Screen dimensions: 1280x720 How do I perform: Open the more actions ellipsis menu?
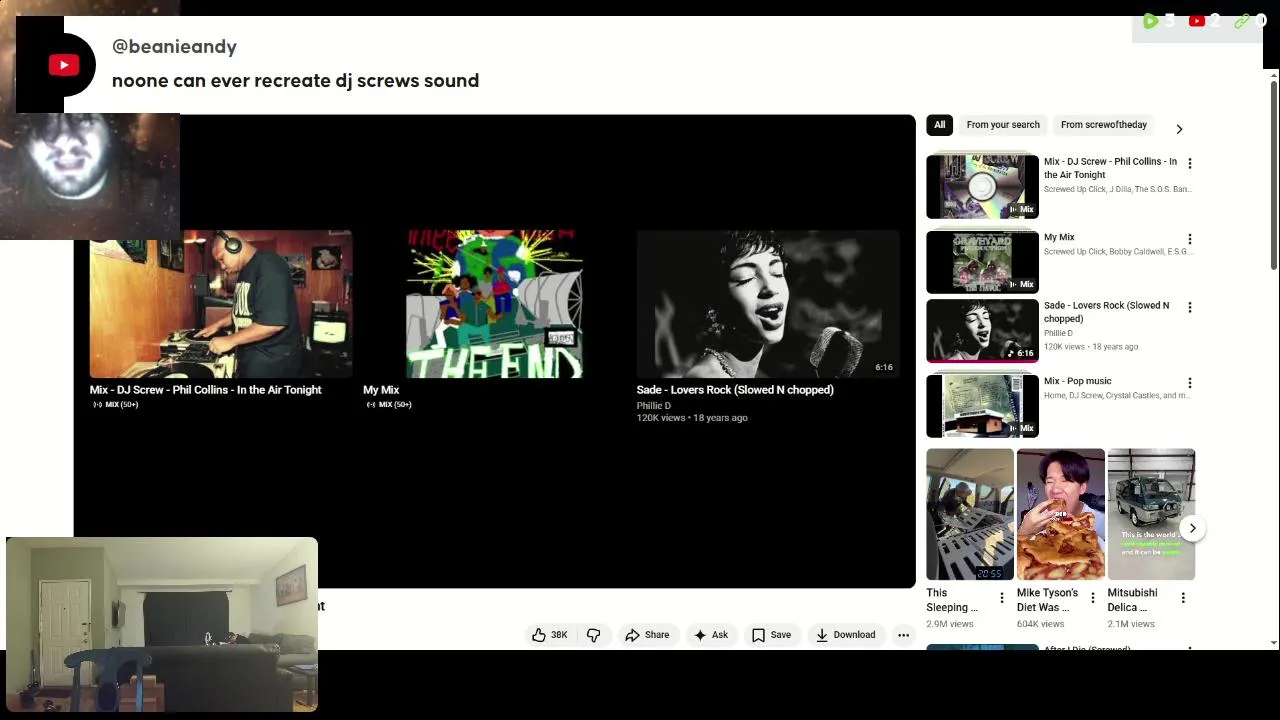(903, 635)
